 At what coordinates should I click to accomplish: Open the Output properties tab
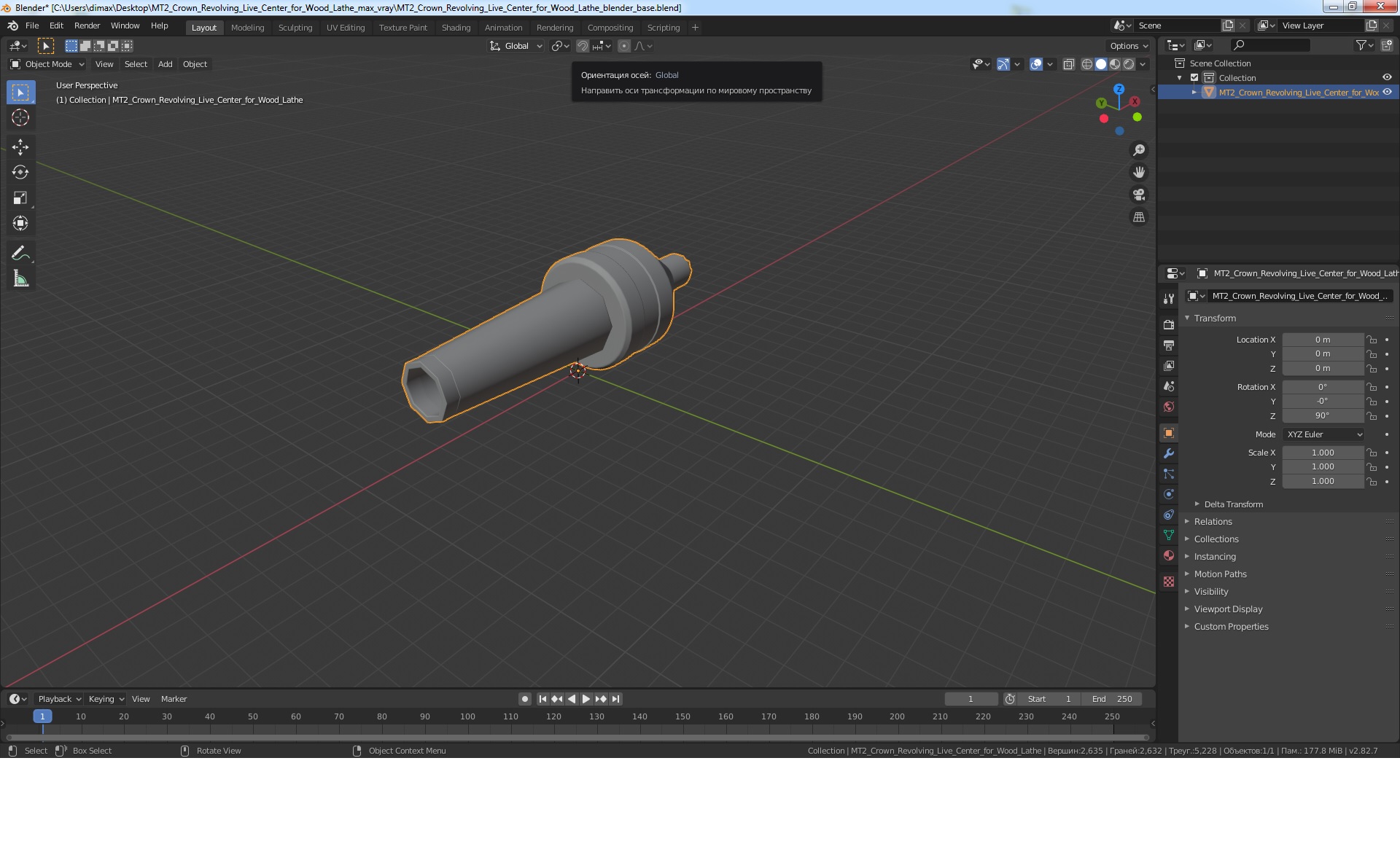(x=1169, y=345)
